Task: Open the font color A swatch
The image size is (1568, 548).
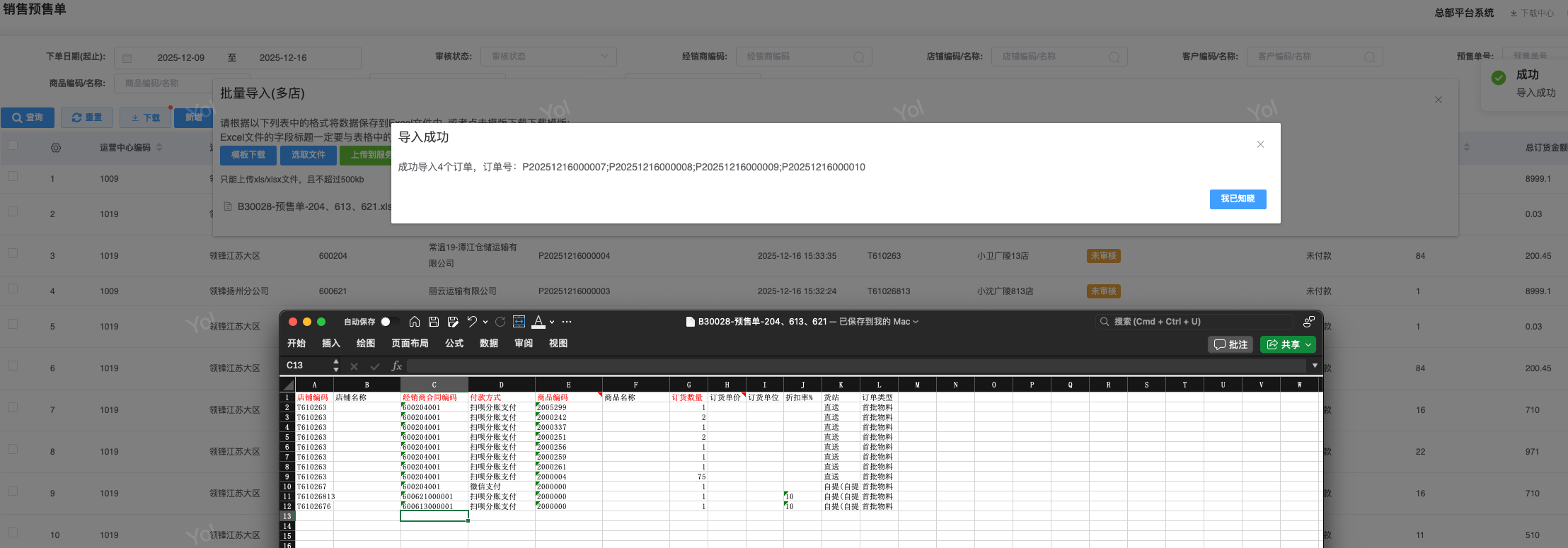Action: (538, 322)
